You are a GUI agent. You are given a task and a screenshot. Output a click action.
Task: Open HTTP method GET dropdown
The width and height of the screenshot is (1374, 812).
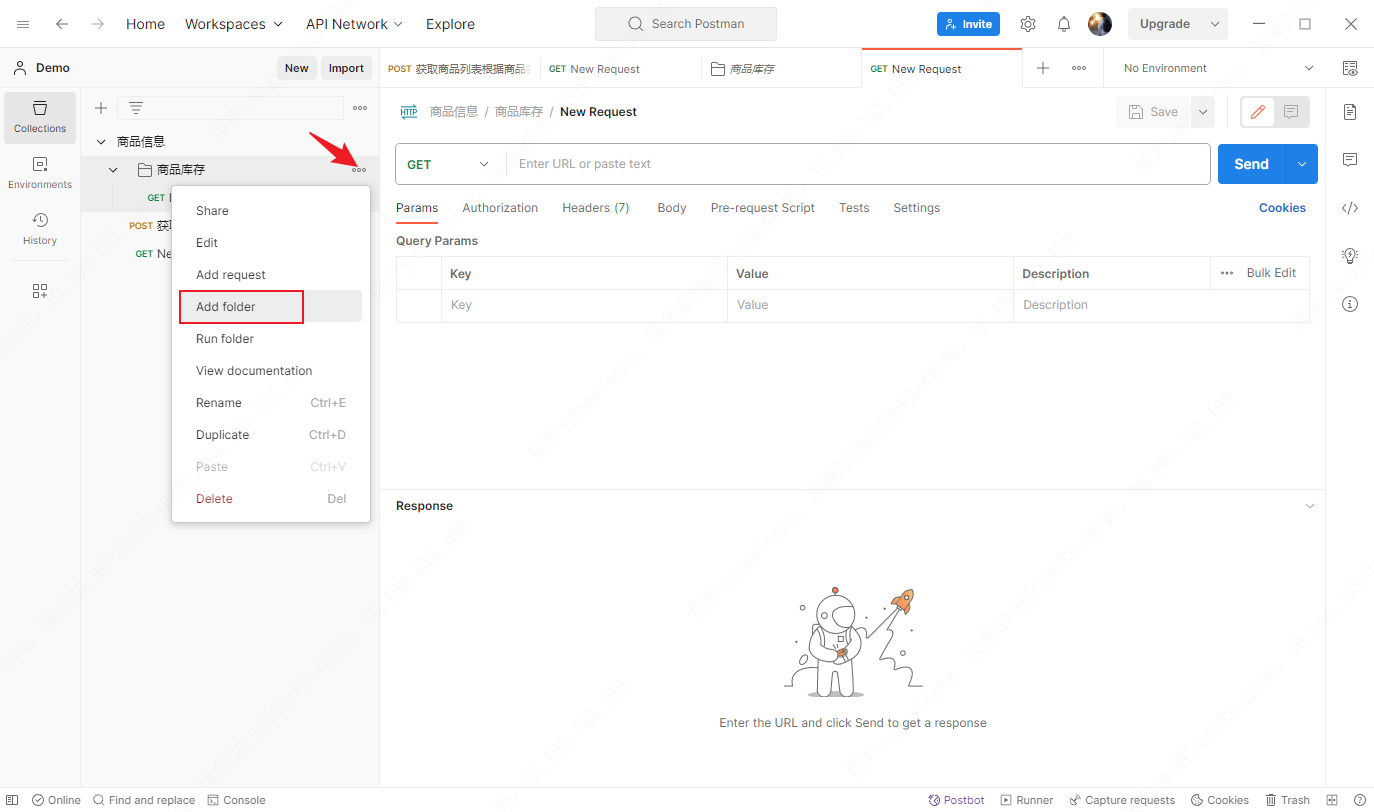pos(450,164)
